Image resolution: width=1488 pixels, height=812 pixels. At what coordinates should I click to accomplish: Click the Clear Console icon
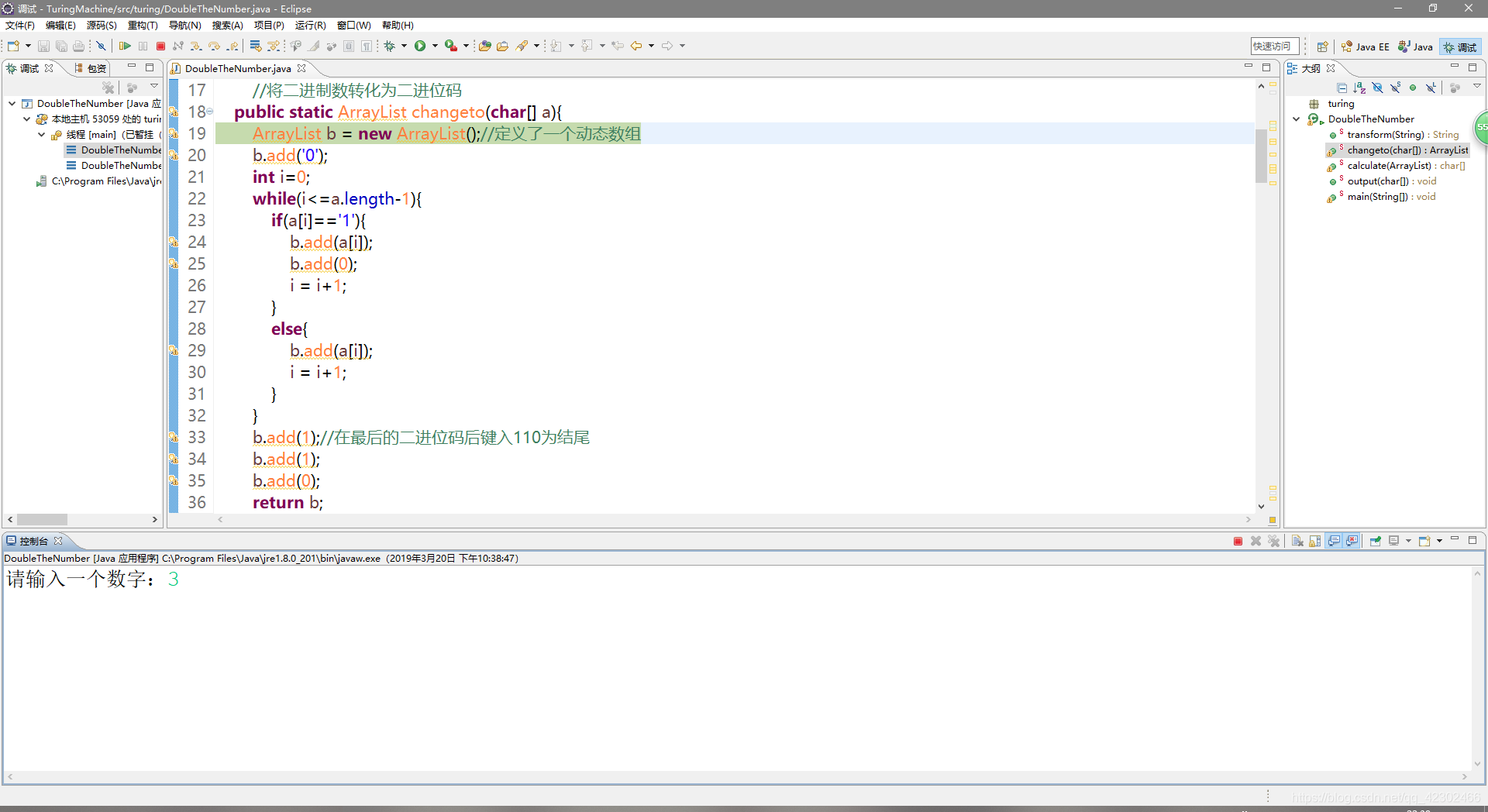[x=1297, y=542]
